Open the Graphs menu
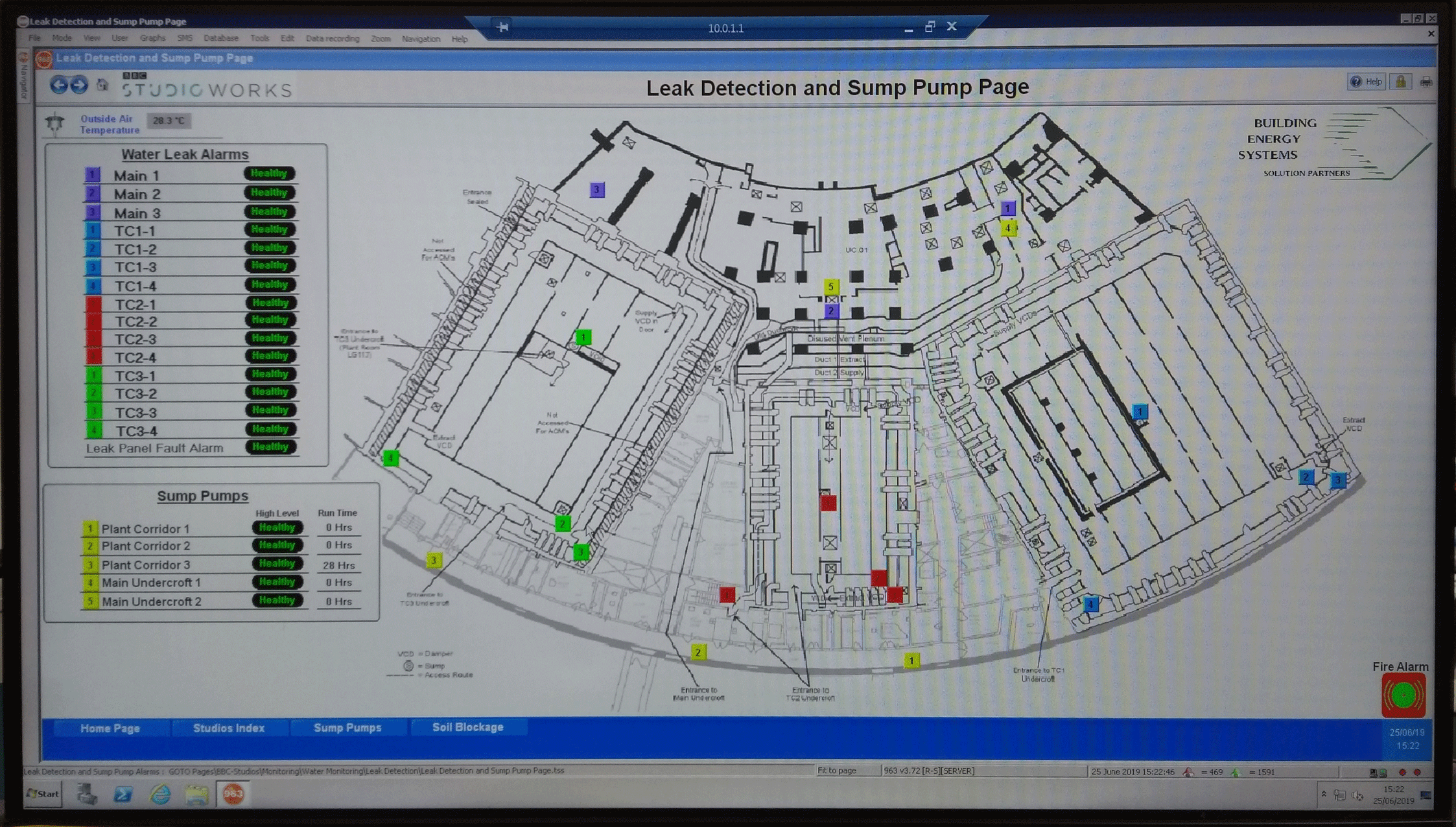 152,39
